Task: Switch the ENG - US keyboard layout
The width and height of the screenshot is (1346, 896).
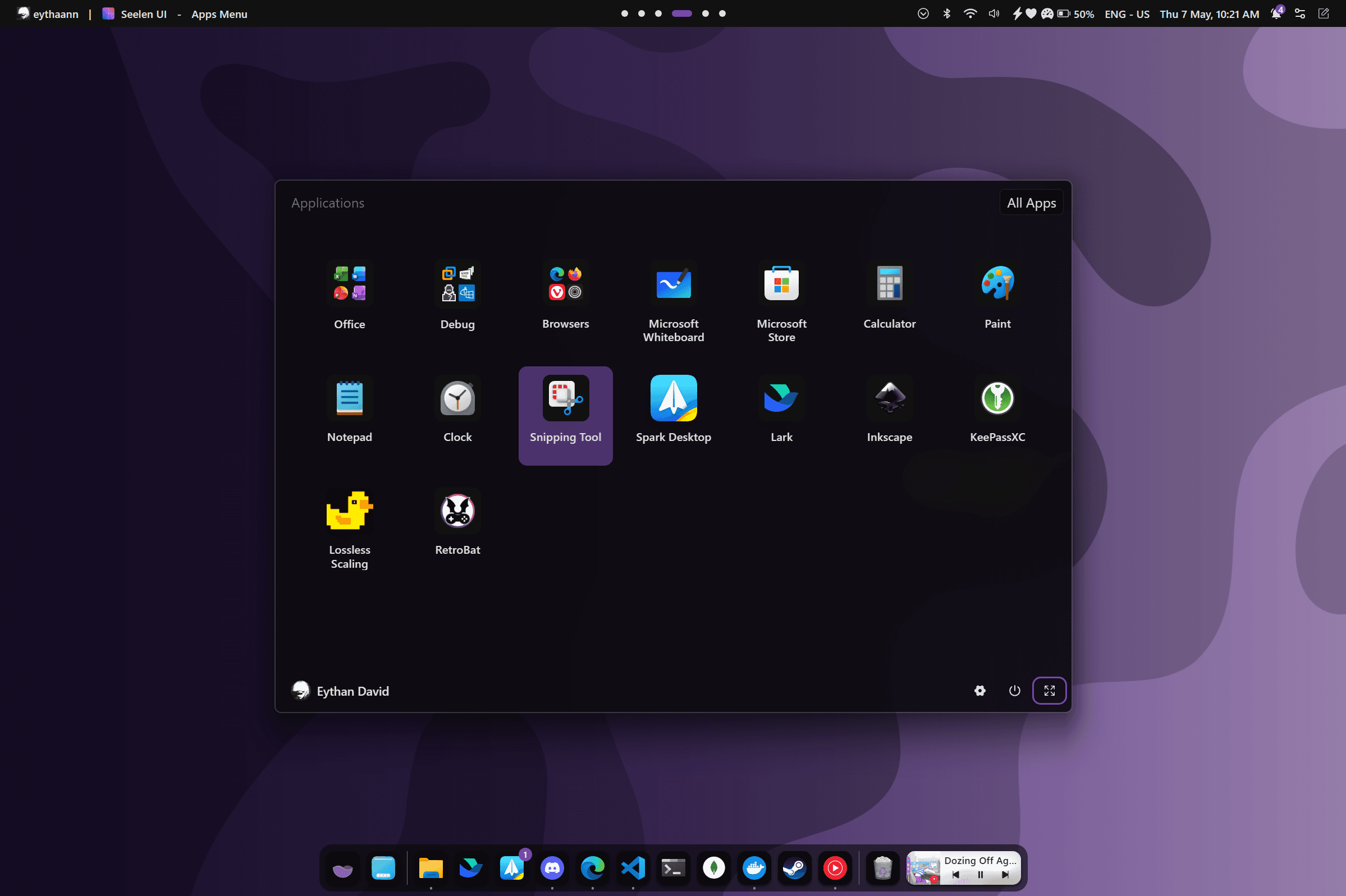Action: (1127, 14)
